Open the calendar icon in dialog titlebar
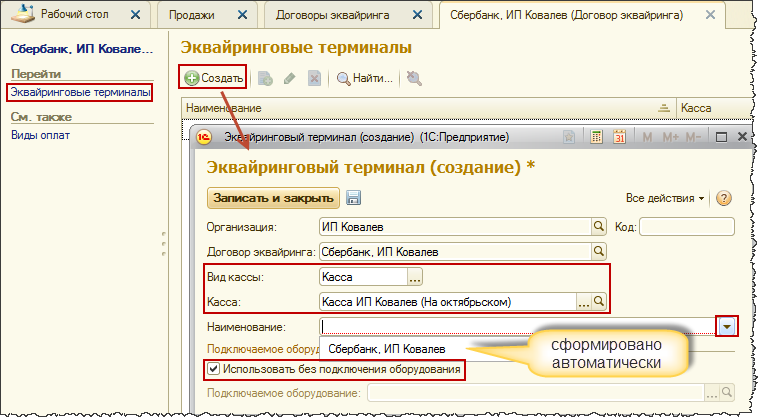This screenshot has height=418, width=758. (x=619, y=137)
